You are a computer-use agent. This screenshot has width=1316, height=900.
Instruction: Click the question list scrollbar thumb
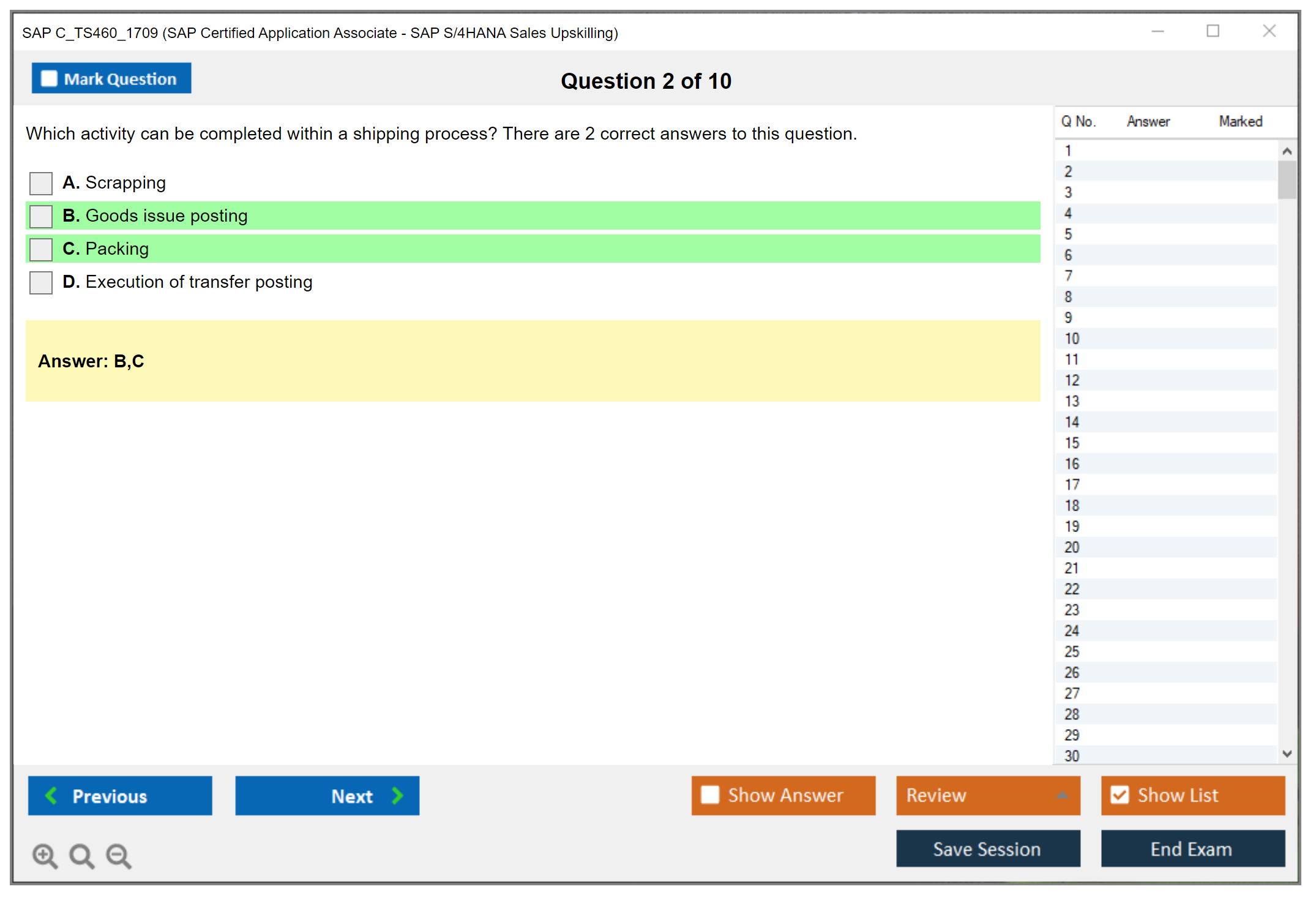(x=1287, y=179)
